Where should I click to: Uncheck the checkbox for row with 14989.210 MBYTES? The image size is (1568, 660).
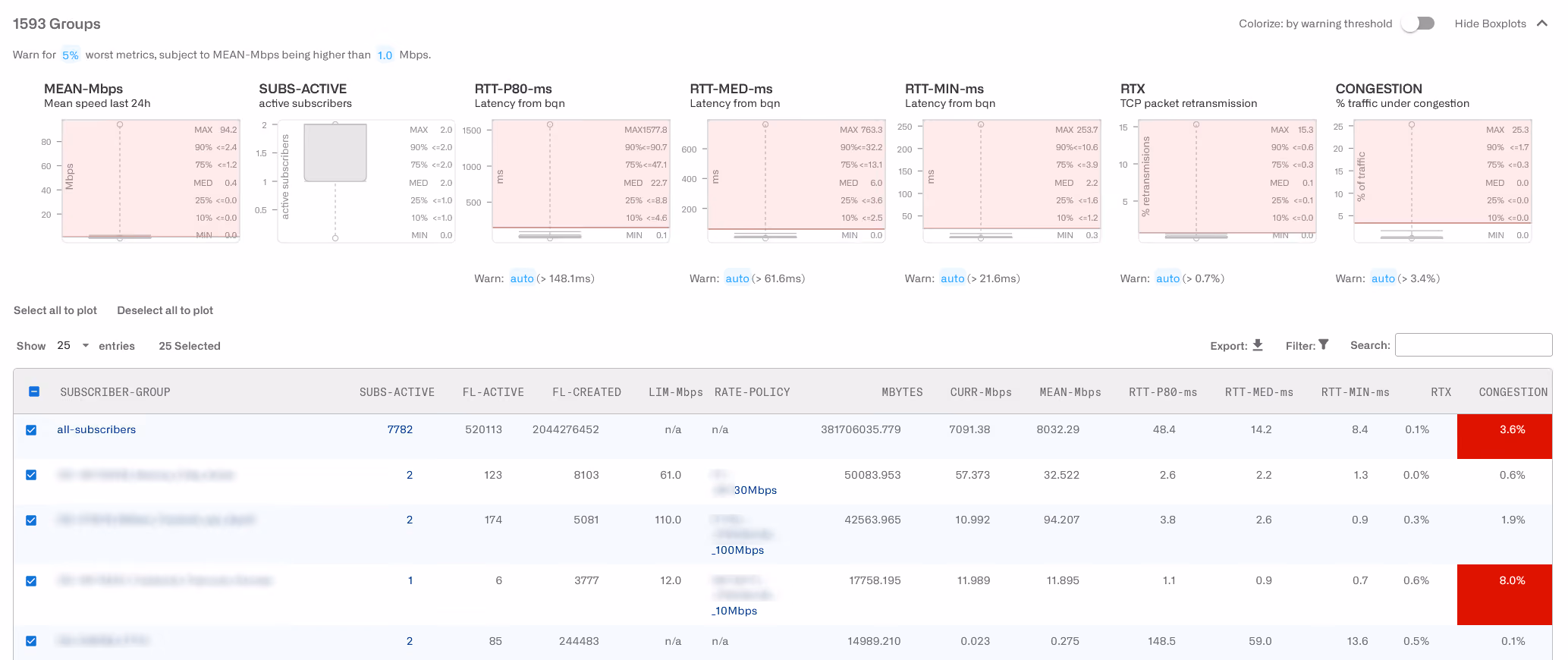pyautogui.click(x=31, y=641)
